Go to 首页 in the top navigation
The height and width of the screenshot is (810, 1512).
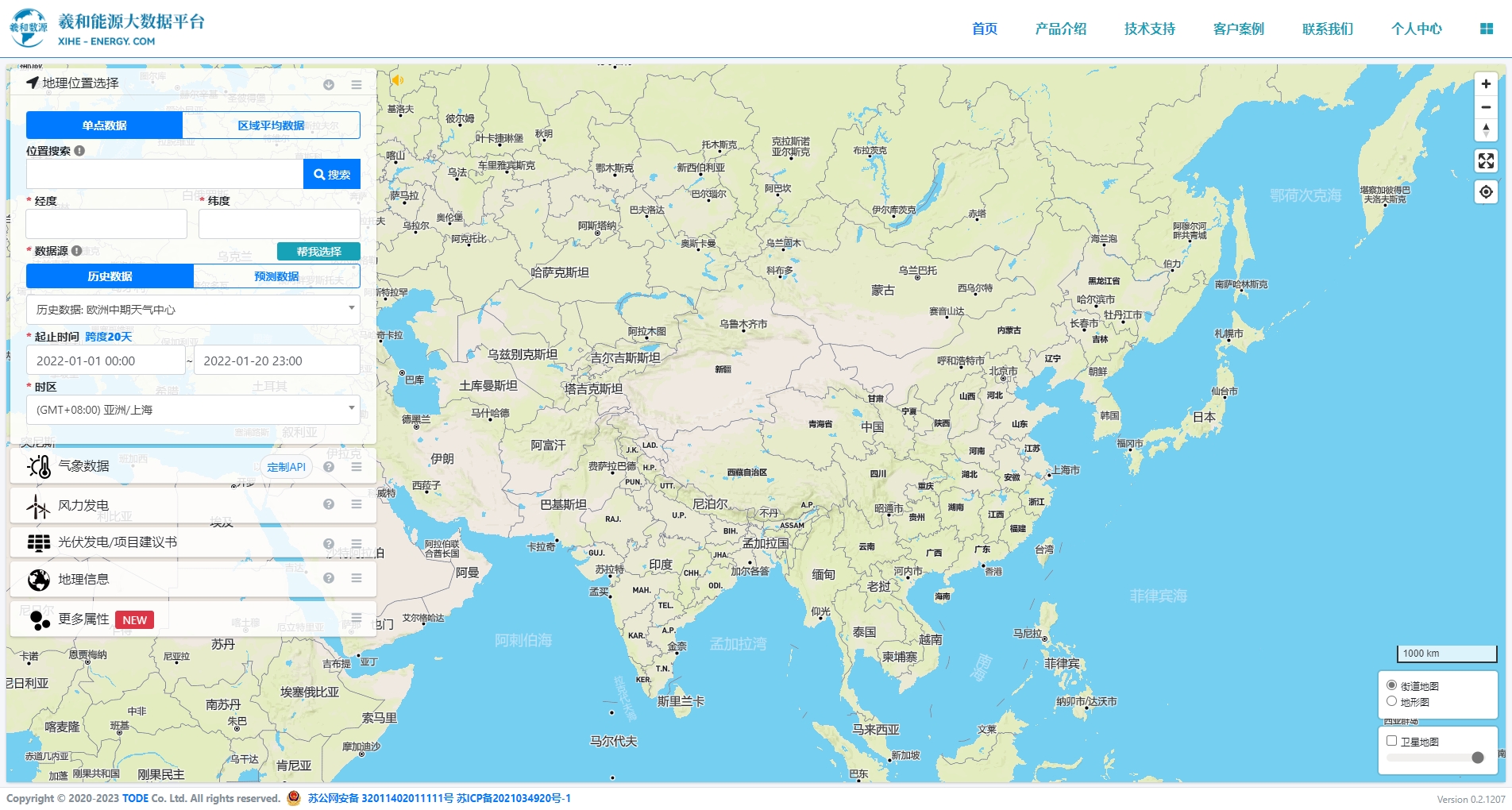(x=985, y=29)
